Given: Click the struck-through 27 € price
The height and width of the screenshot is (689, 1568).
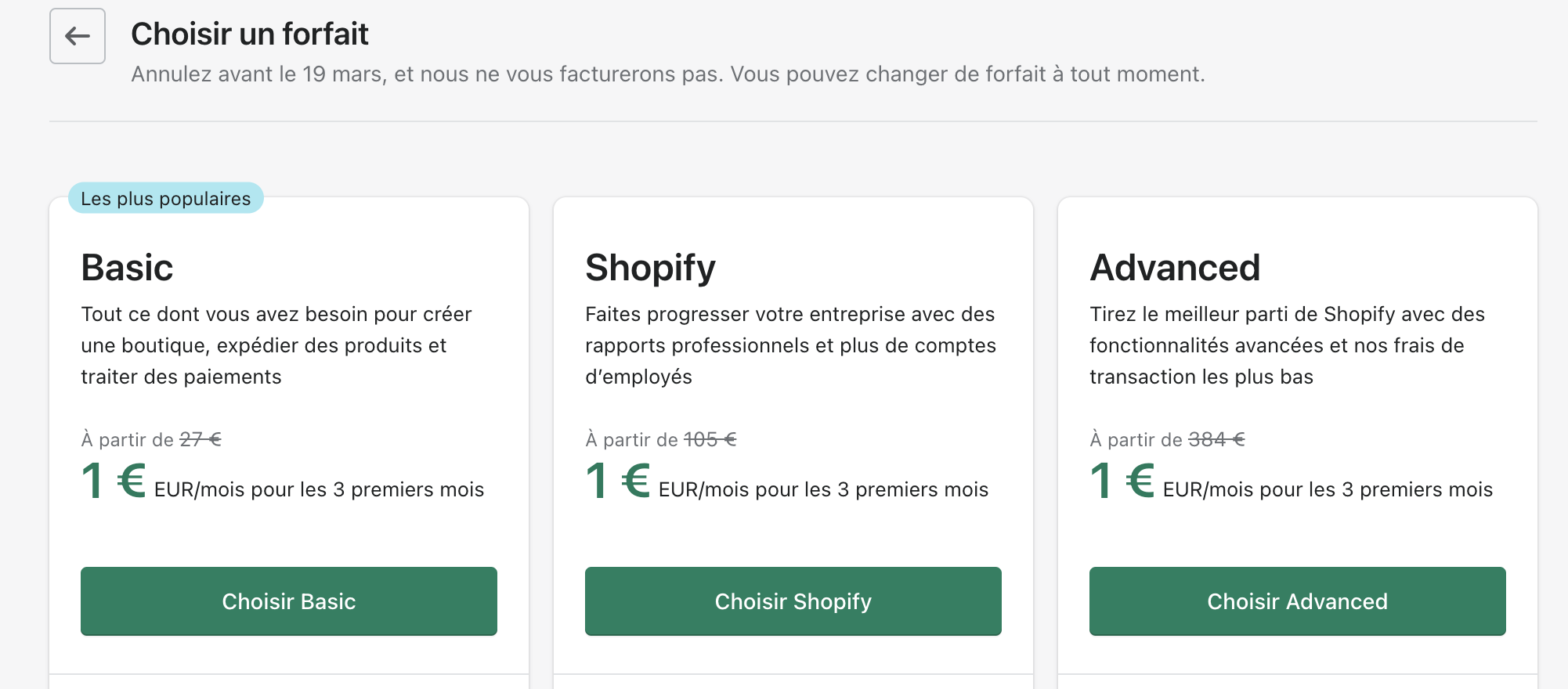Looking at the screenshot, I should pos(201,440).
